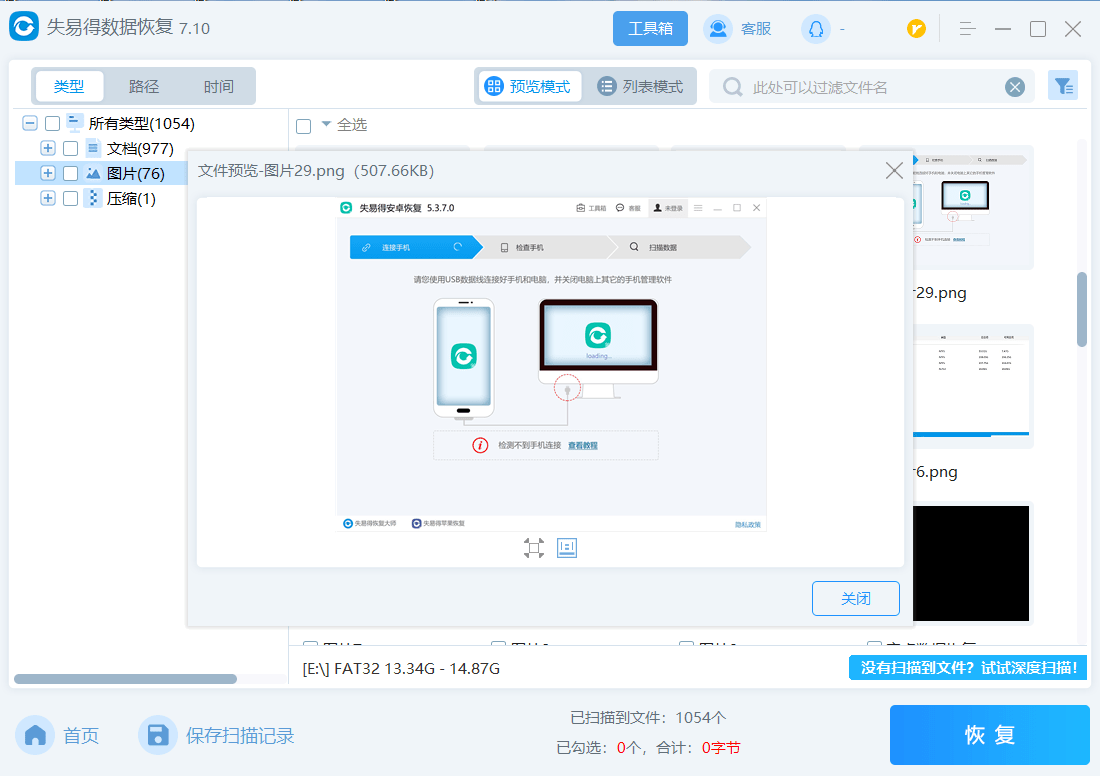Screen dimensions: 1100x776
Task: Click the 客服 customer service icon
Action: coord(718,29)
